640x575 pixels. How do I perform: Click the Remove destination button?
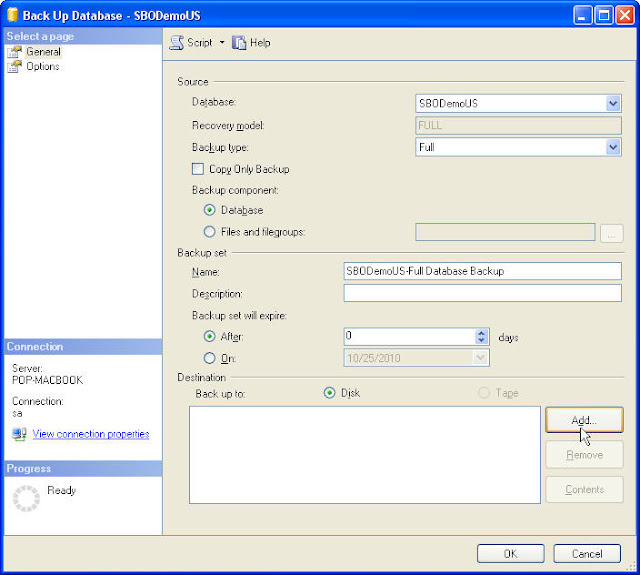[584, 455]
